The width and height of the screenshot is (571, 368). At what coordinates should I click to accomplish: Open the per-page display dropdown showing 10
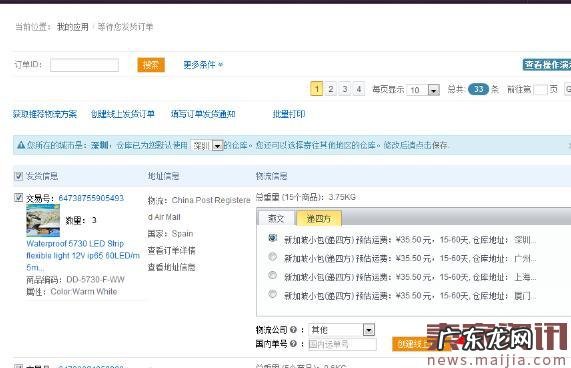(x=423, y=90)
